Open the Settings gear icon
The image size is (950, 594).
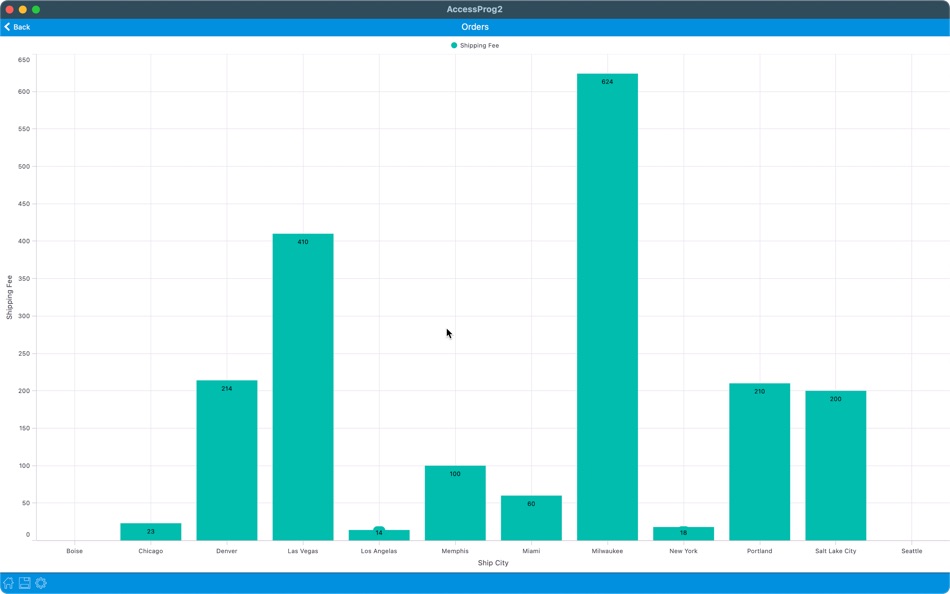[x=41, y=583]
